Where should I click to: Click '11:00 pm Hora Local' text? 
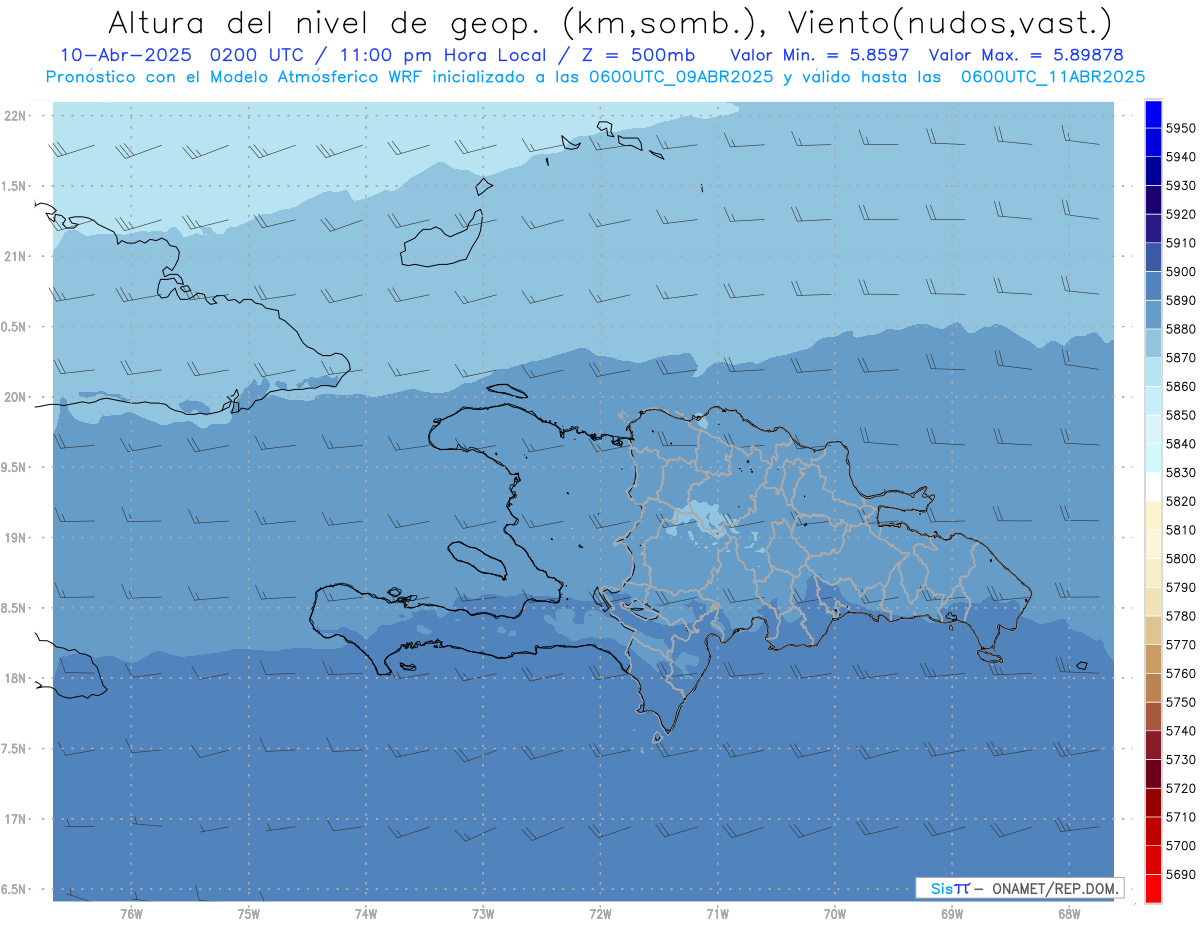click(445, 55)
